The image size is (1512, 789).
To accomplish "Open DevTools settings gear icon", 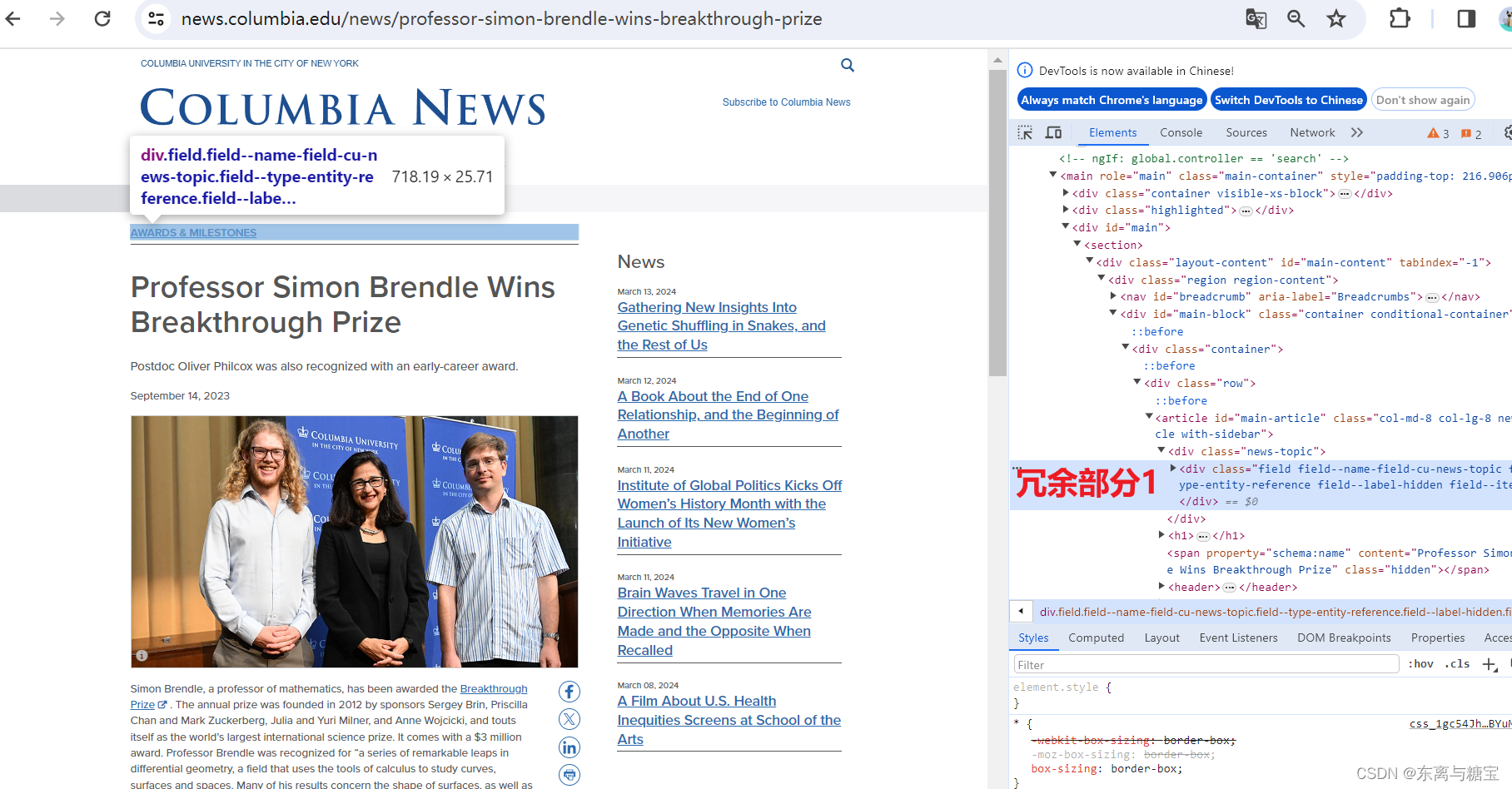I will (x=1508, y=132).
